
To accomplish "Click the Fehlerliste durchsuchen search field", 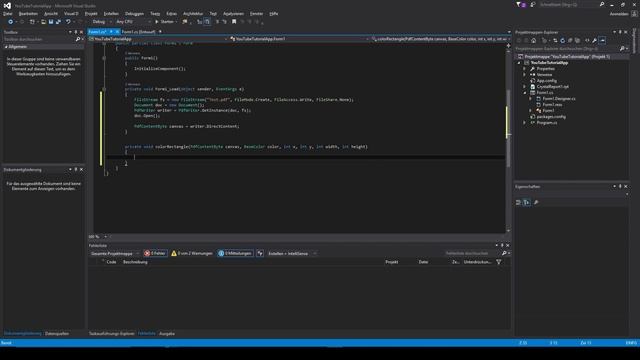I will point(472,253).
